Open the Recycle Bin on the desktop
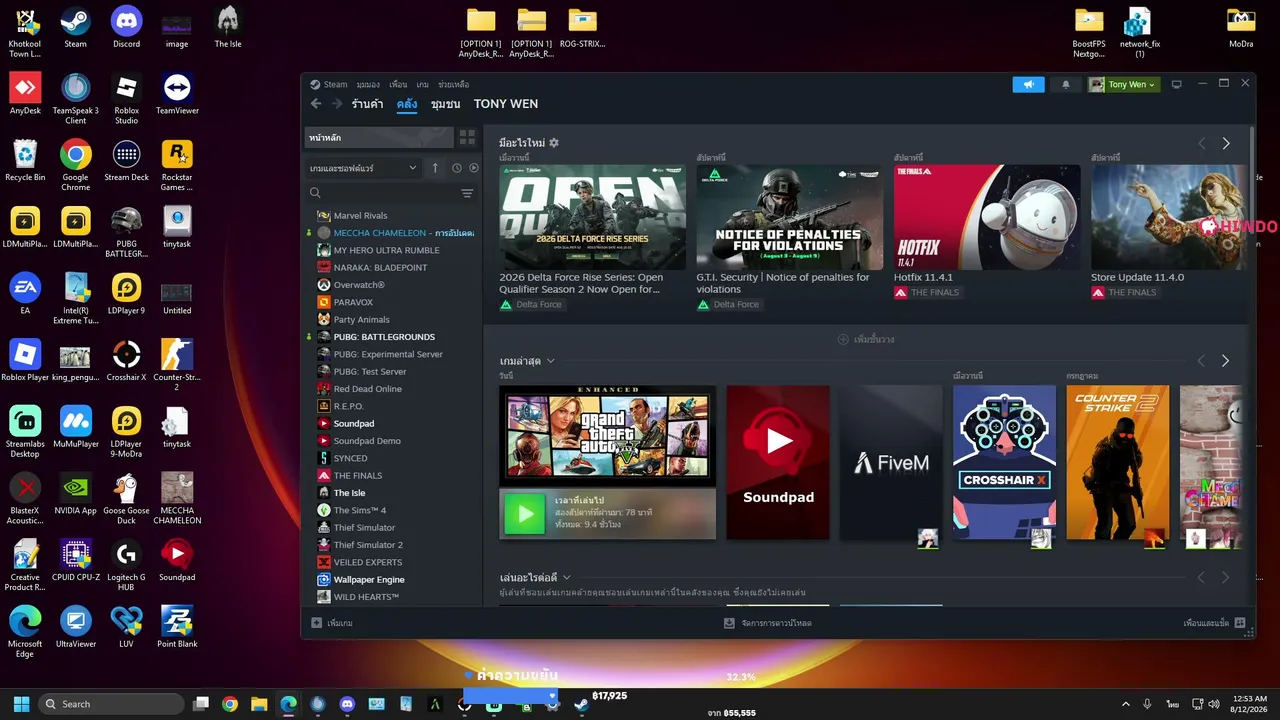This screenshot has height=720, width=1280. tap(25, 161)
